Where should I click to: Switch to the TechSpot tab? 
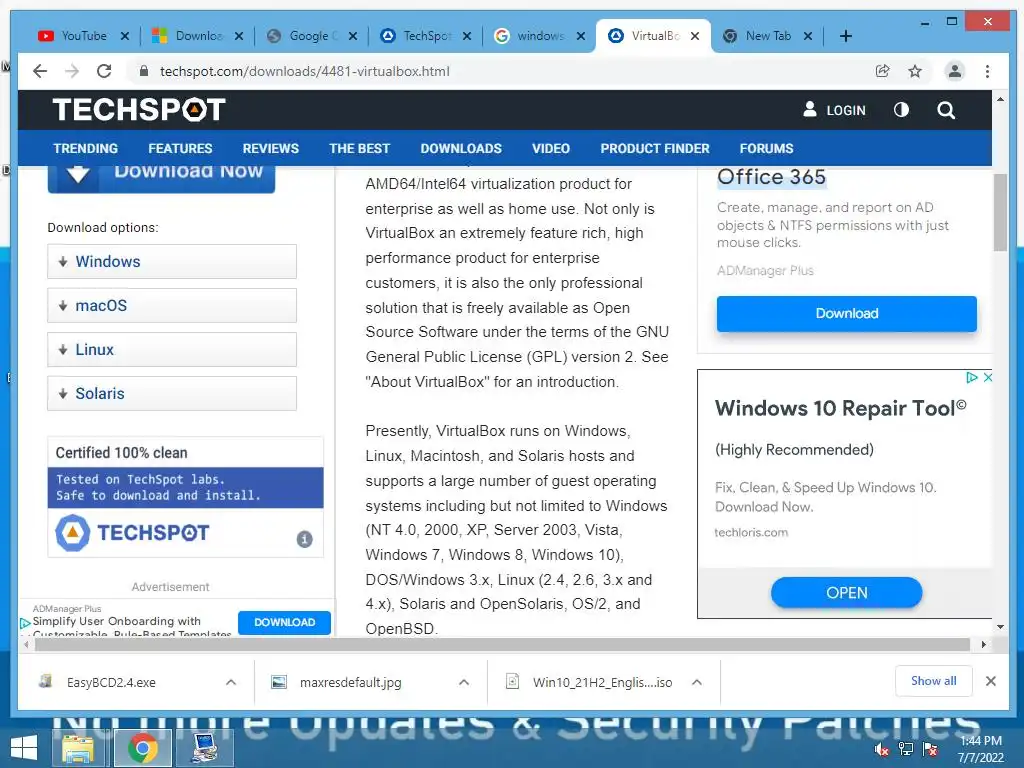click(426, 36)
